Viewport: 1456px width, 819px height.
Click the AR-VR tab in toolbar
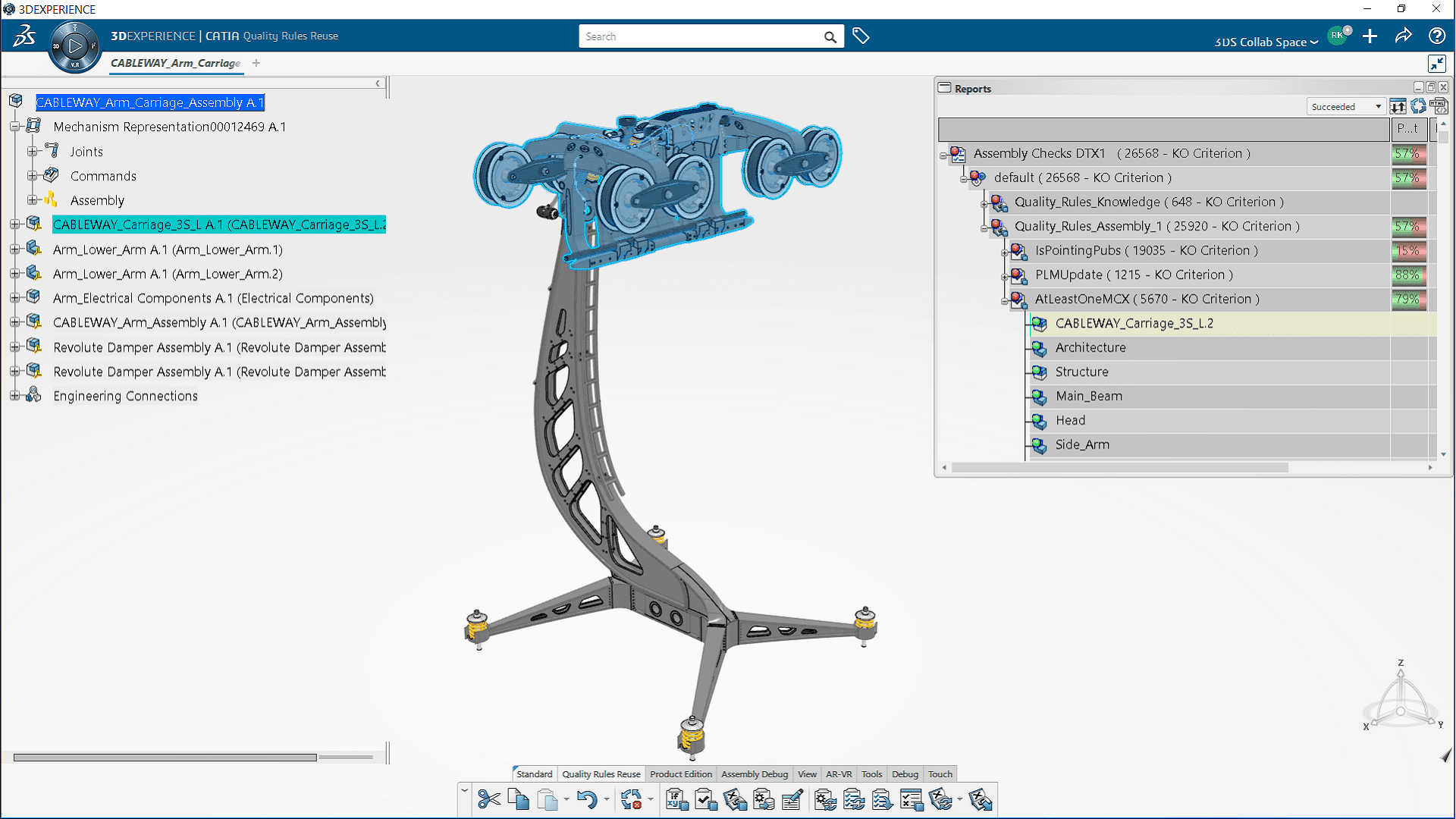pos(839,773)
